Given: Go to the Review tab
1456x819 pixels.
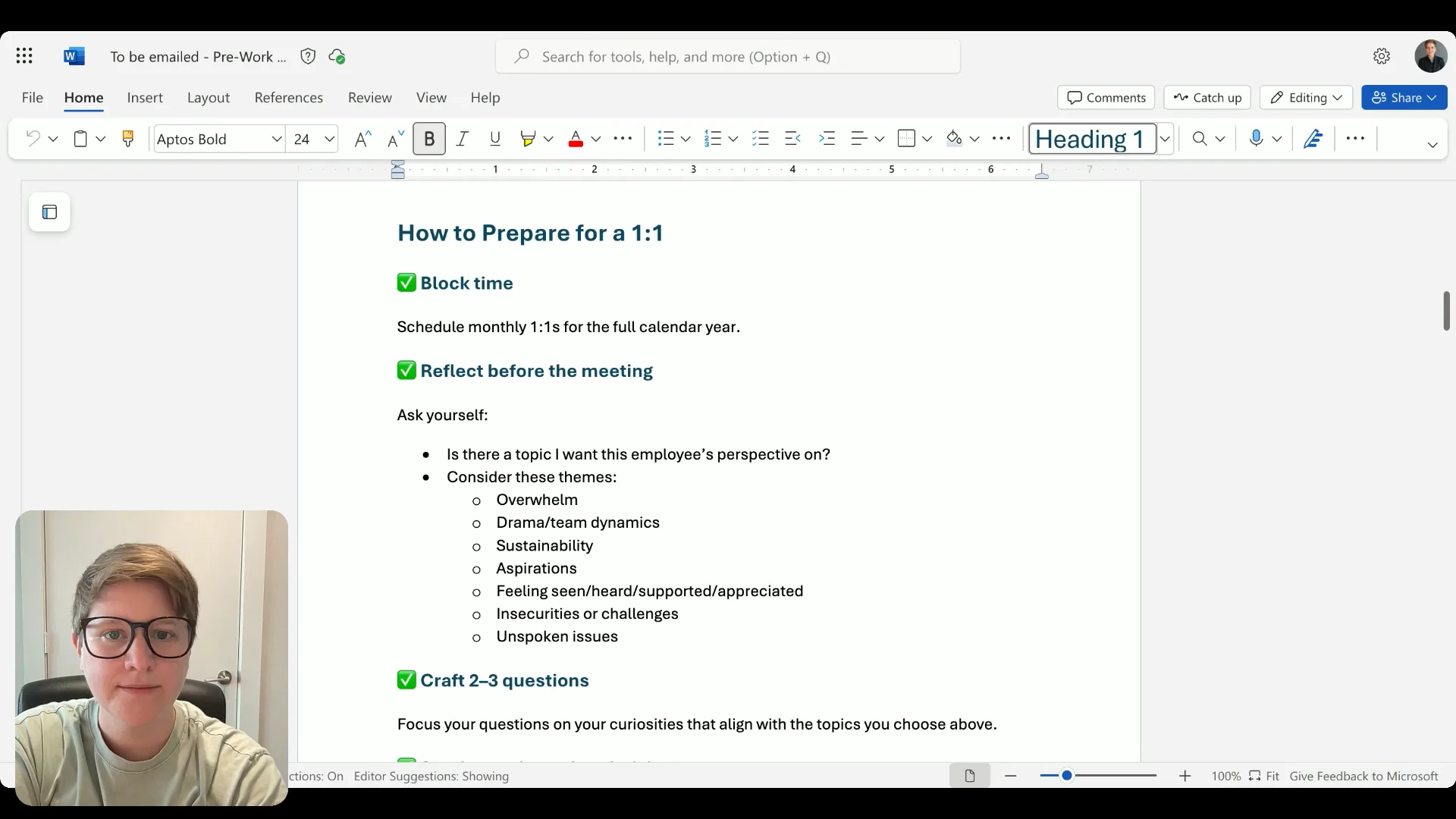Looking at the screenshot, I should [x=370, y=98].
